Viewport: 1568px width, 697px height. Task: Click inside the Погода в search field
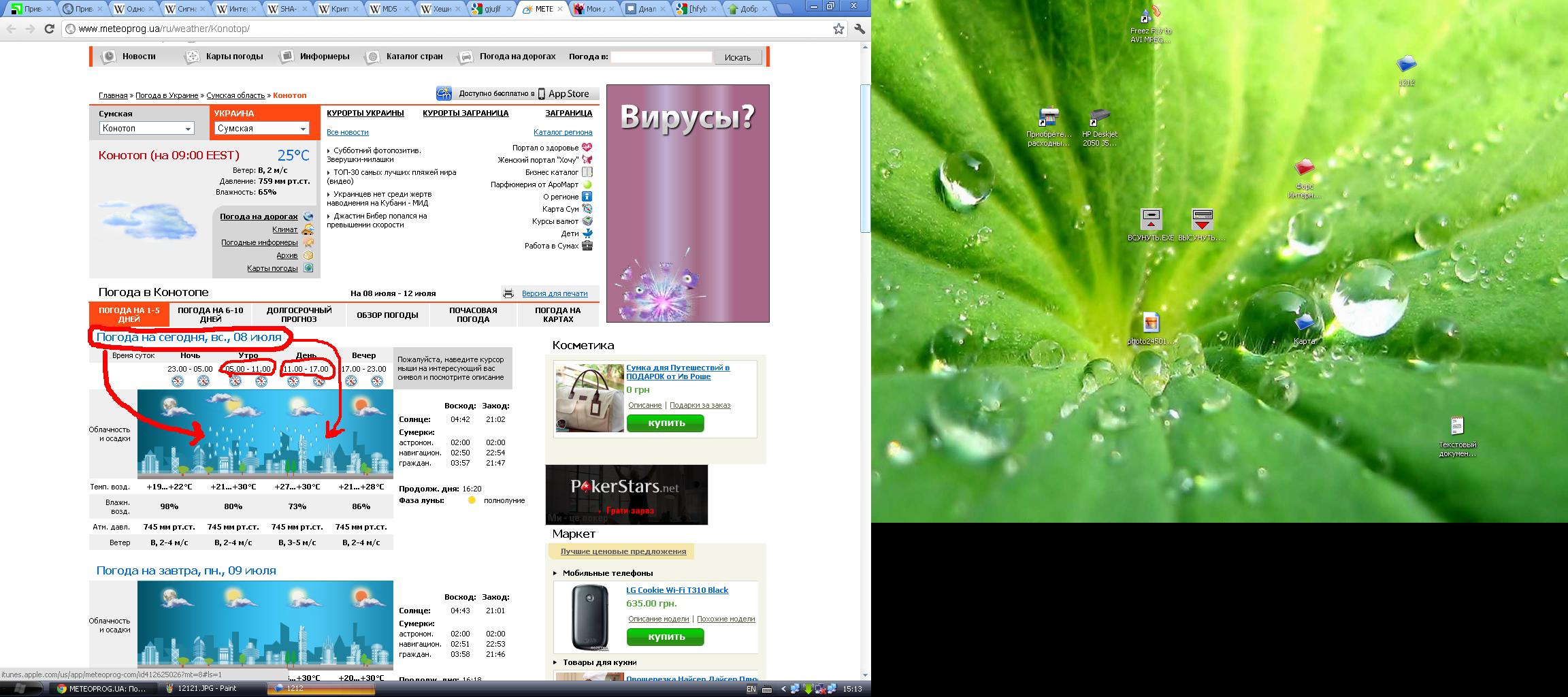point(661,57)
